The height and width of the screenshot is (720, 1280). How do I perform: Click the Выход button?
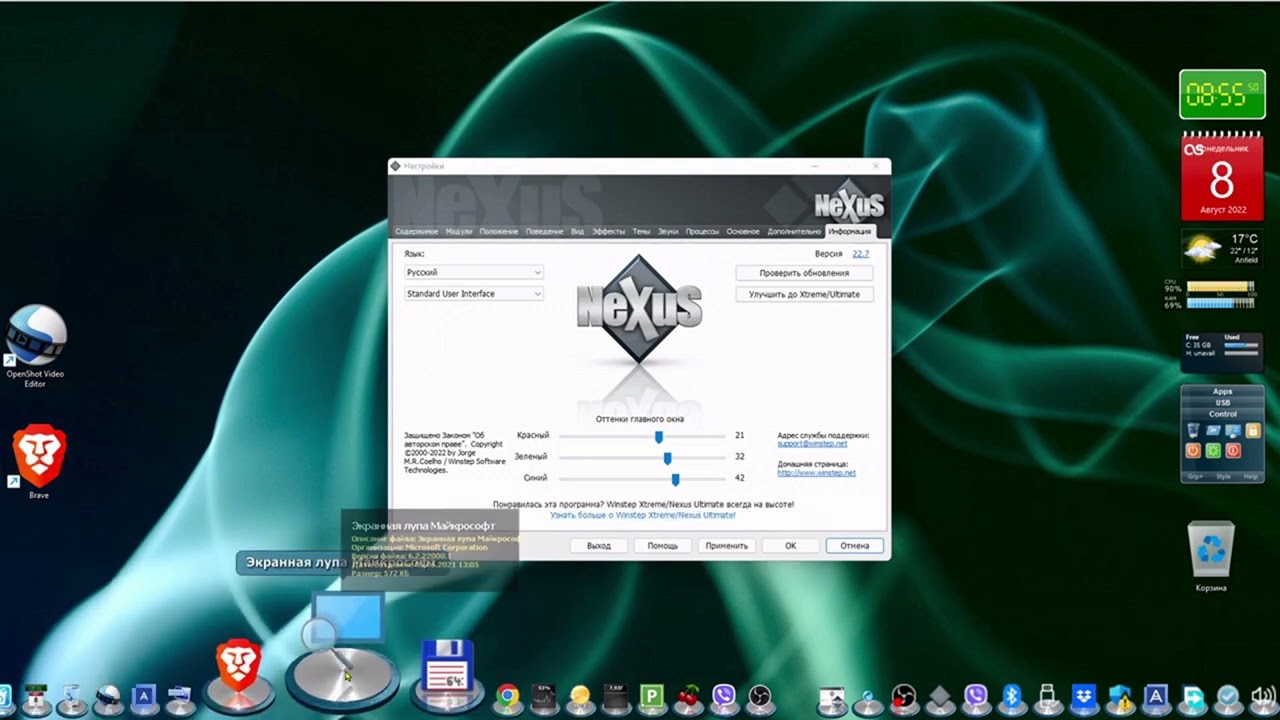tap(599, 546)
